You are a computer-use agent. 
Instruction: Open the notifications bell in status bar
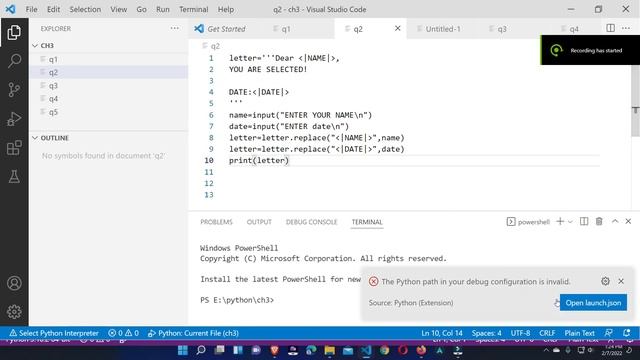pyautogui.click(x=627, y=333)
